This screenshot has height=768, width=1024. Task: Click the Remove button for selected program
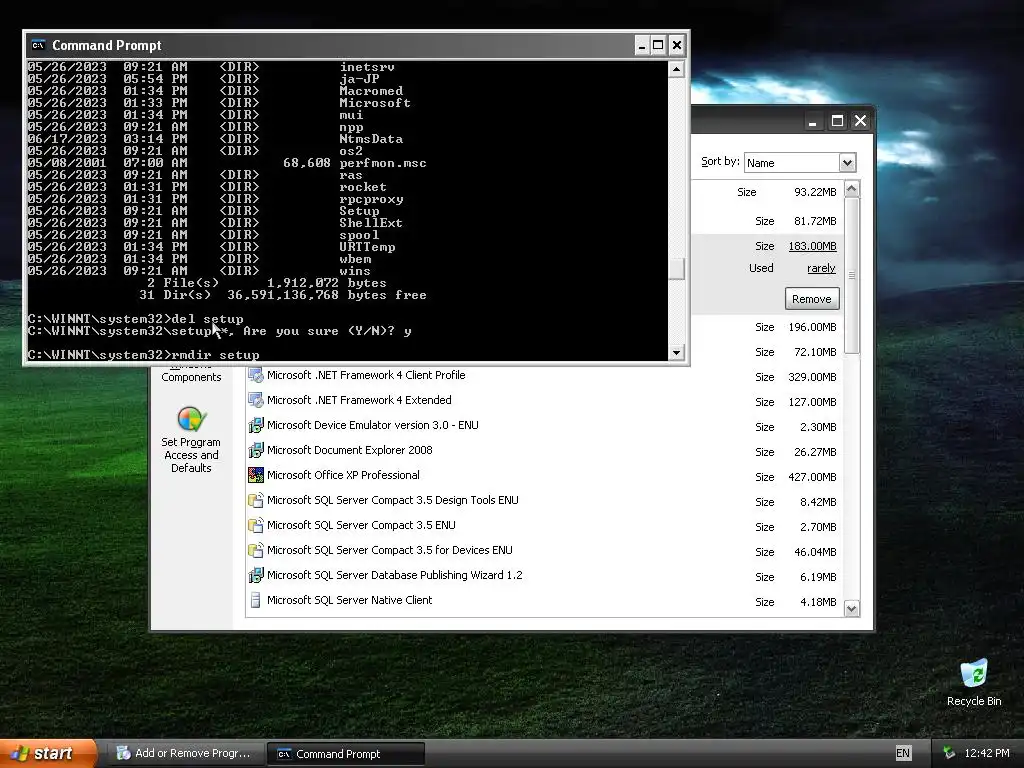click(x=812, y=299)
